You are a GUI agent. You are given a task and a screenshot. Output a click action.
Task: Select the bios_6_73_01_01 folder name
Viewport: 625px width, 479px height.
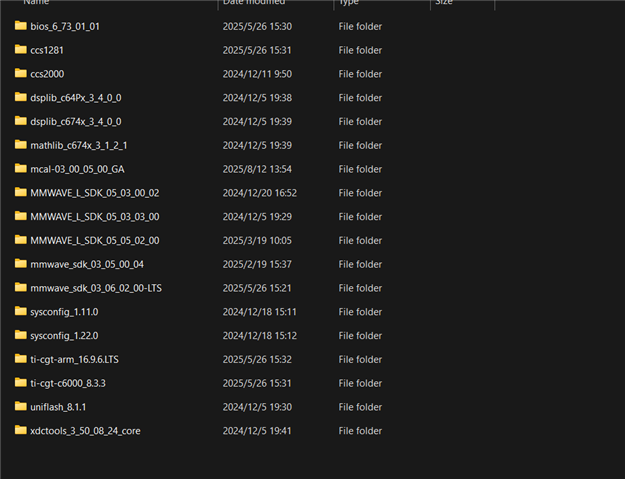click(65, 26)
